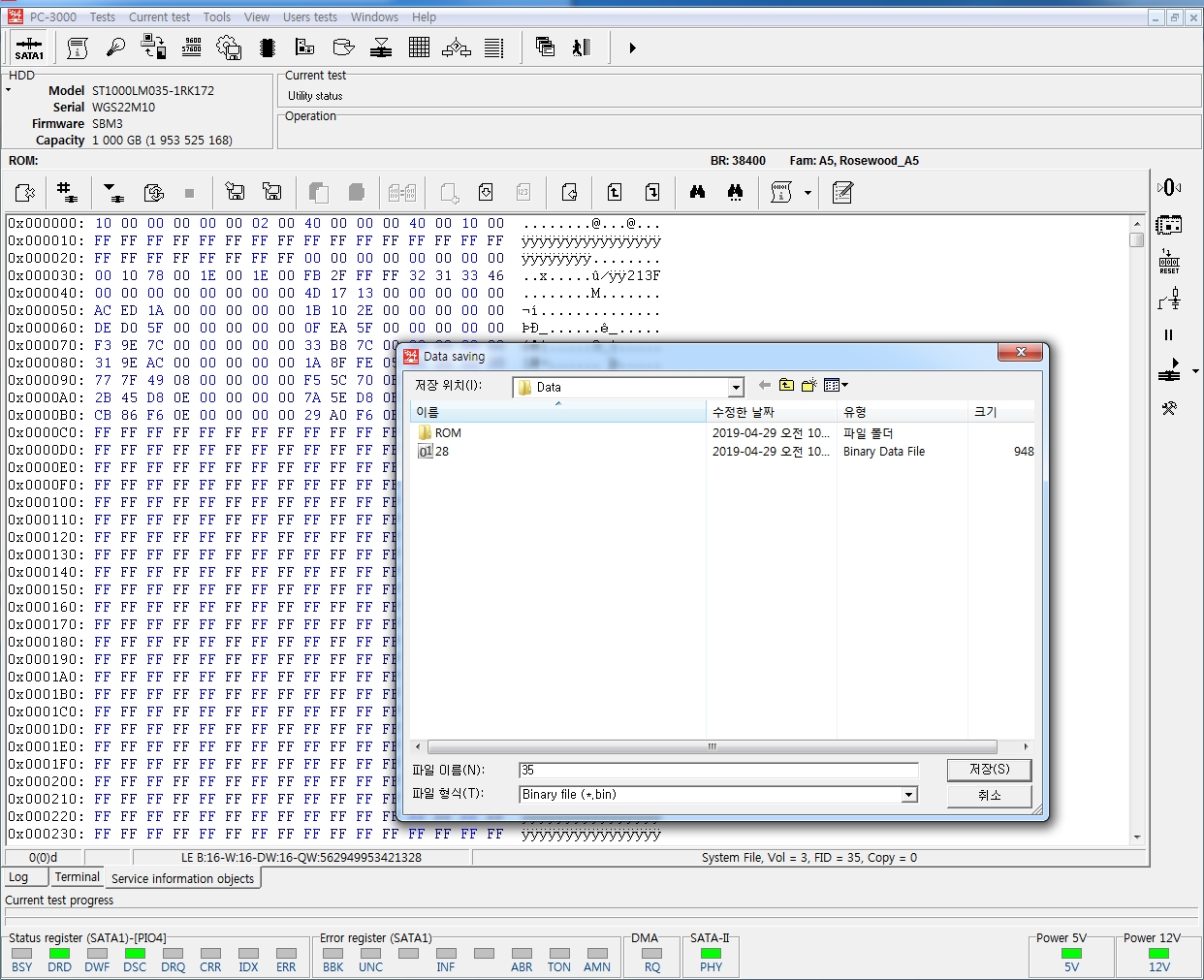Create a new folder in the save dialog
Image resolution: width=1204 pixels, height=980 pixels.
point(808,386)
